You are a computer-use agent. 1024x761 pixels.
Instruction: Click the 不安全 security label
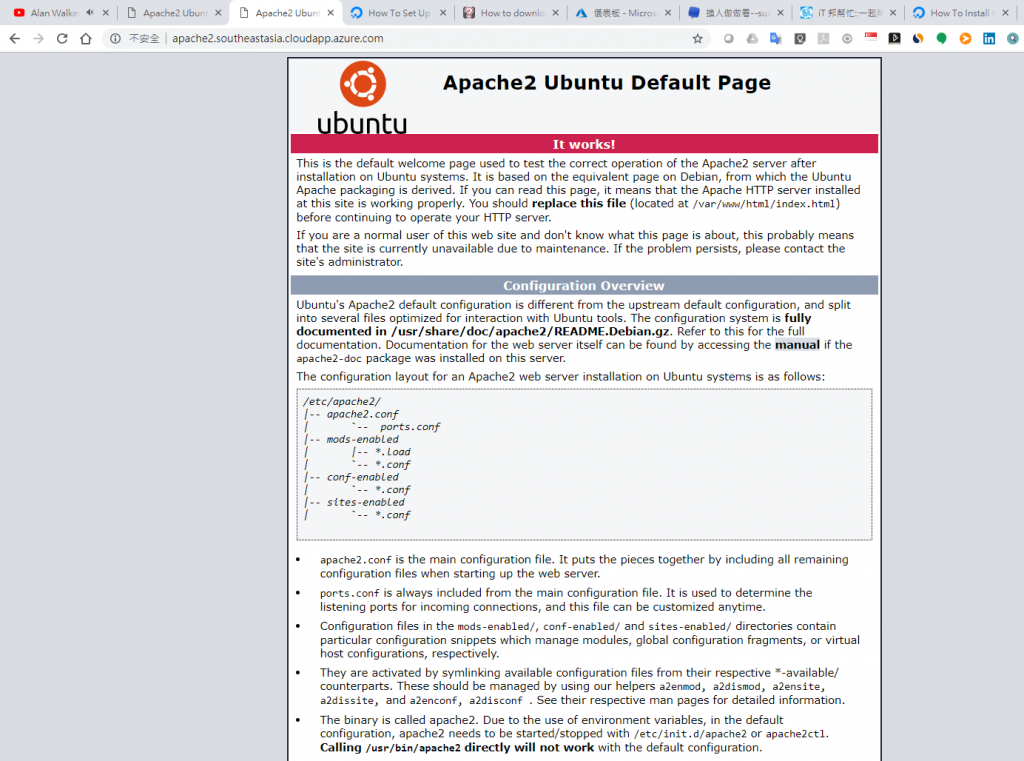pyautogui.click(x=144, y=39)
